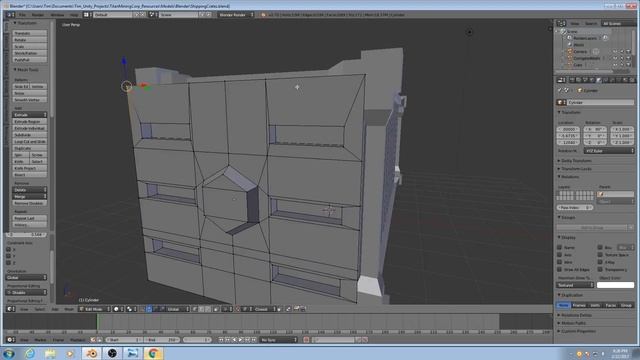Select vertex select mode

(194, 309)
